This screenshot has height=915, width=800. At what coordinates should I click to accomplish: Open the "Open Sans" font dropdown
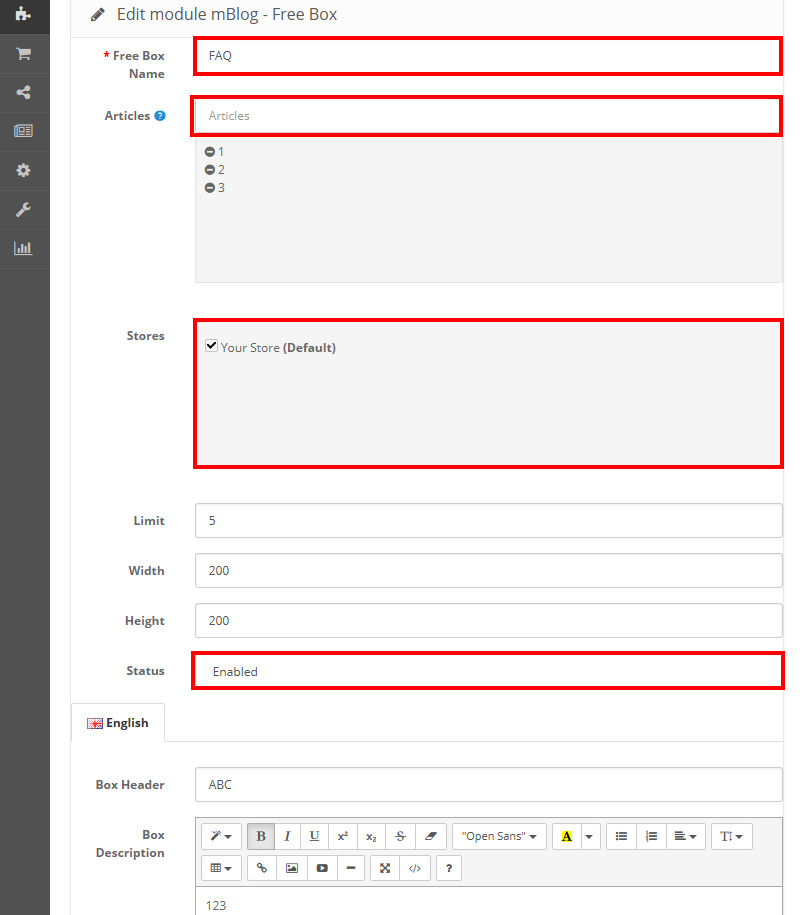(x=499, y=836)
